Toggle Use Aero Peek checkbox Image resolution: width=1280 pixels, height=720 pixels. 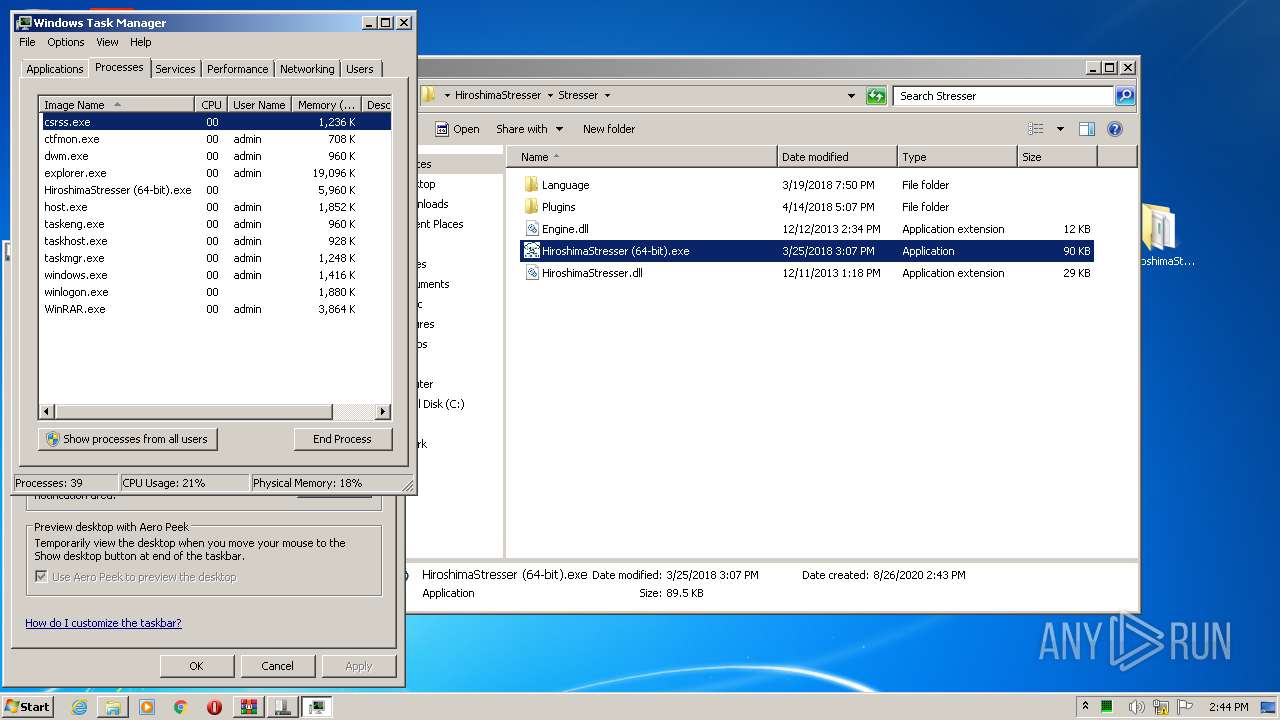[41, 577]
